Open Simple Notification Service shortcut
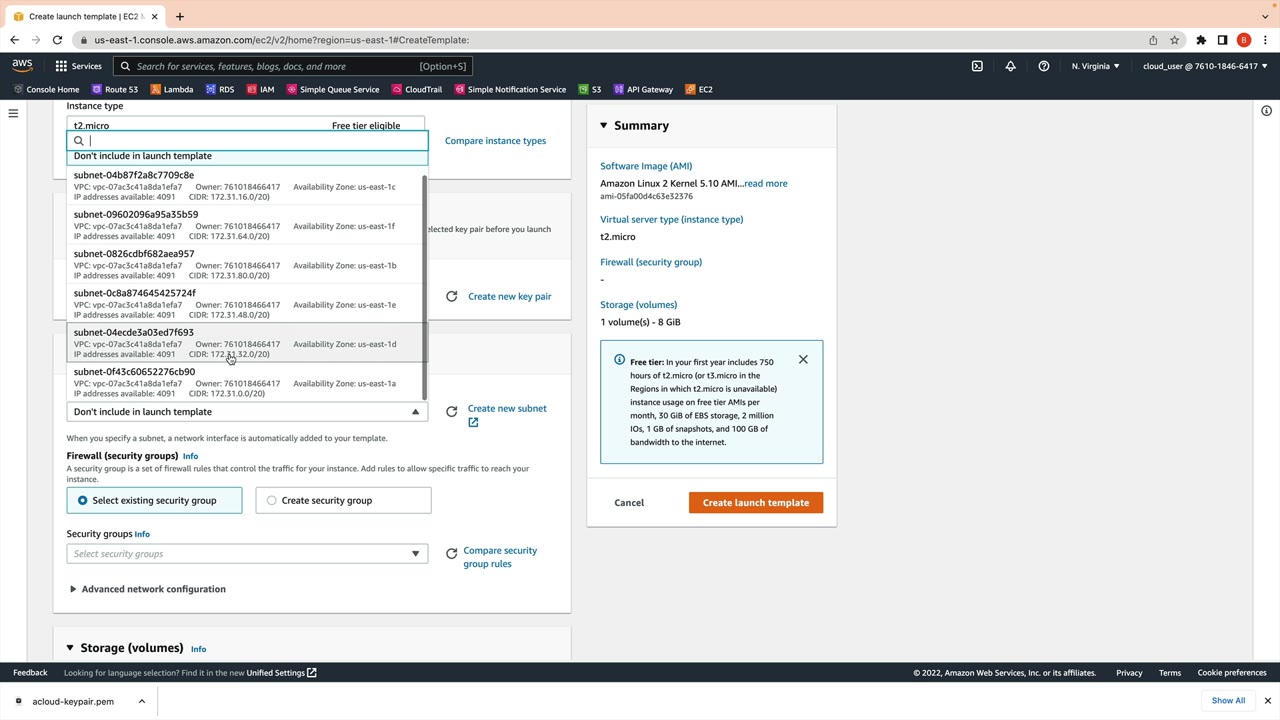1280x720 pixels. click(511, 89)
